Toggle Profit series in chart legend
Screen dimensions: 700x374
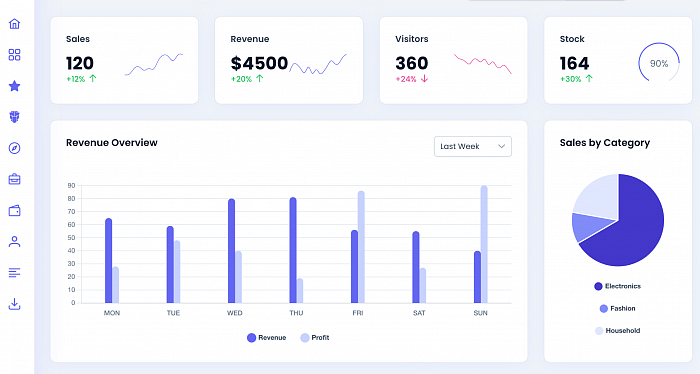pyautogui.click(x=315, y=338)
